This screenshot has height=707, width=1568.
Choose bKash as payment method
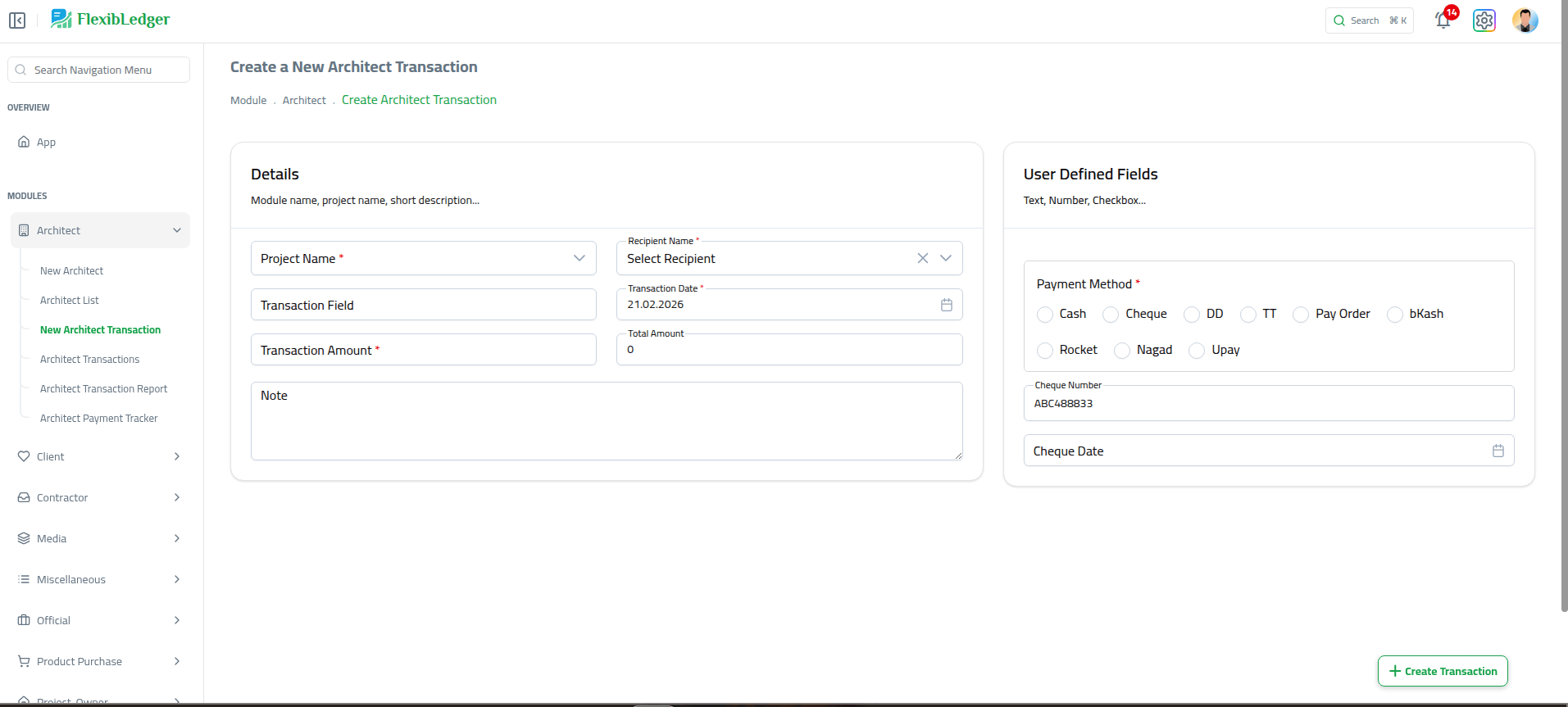point(1394,315)
